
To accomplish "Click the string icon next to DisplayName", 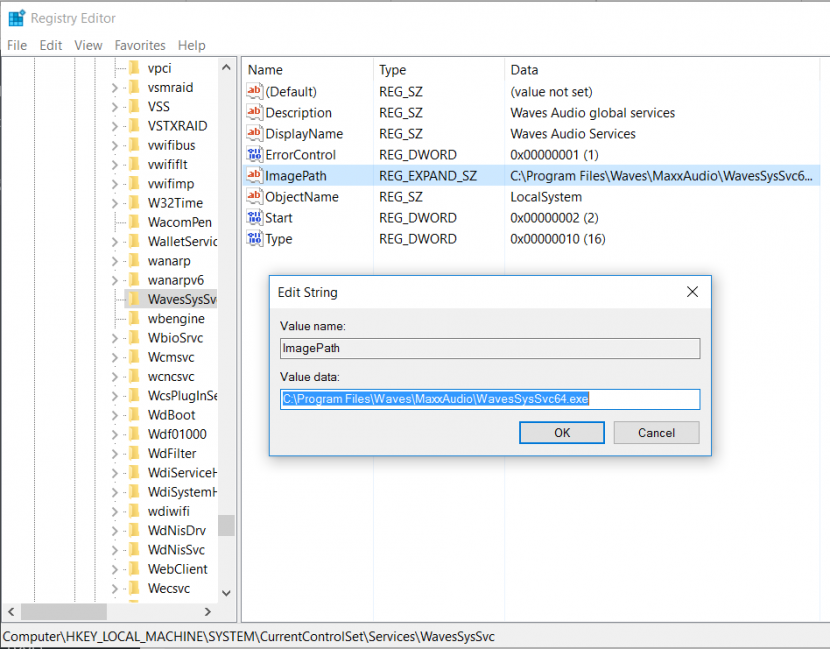I will (x=253, y=133).
